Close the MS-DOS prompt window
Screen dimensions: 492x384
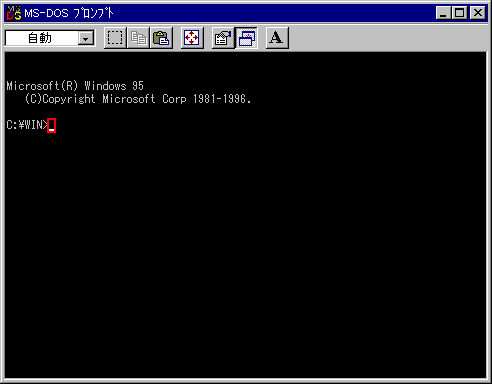(478, 13)
